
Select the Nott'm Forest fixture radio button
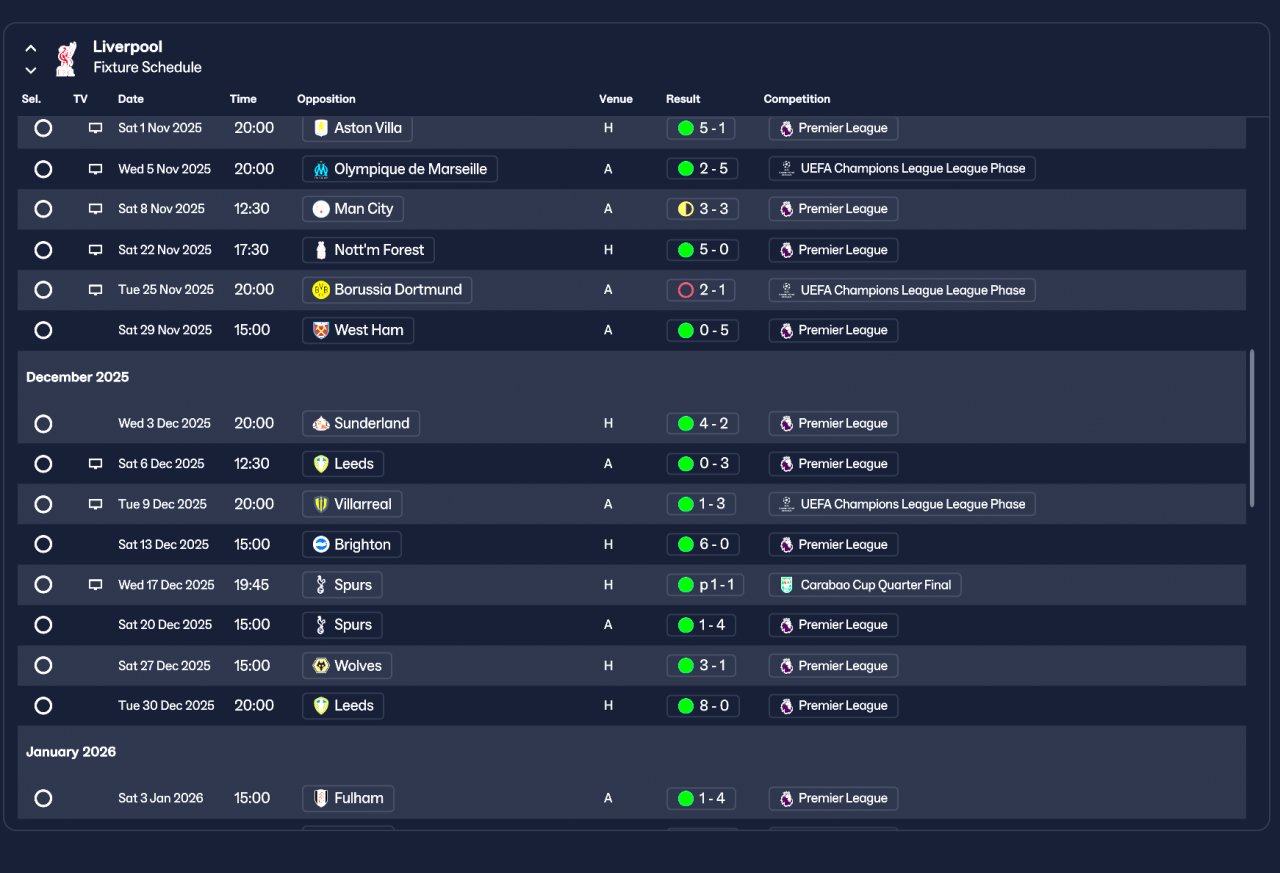pyautogui.click(x=43, y=250)
